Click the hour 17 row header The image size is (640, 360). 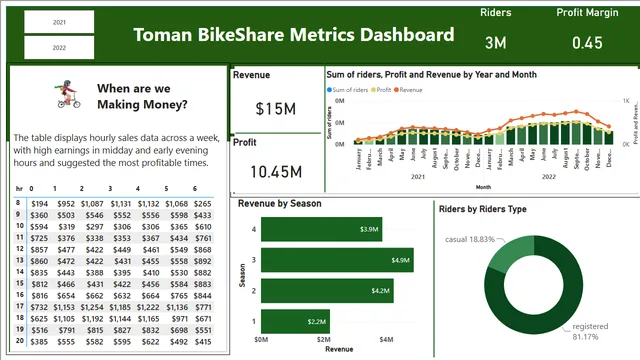(20, 306)
